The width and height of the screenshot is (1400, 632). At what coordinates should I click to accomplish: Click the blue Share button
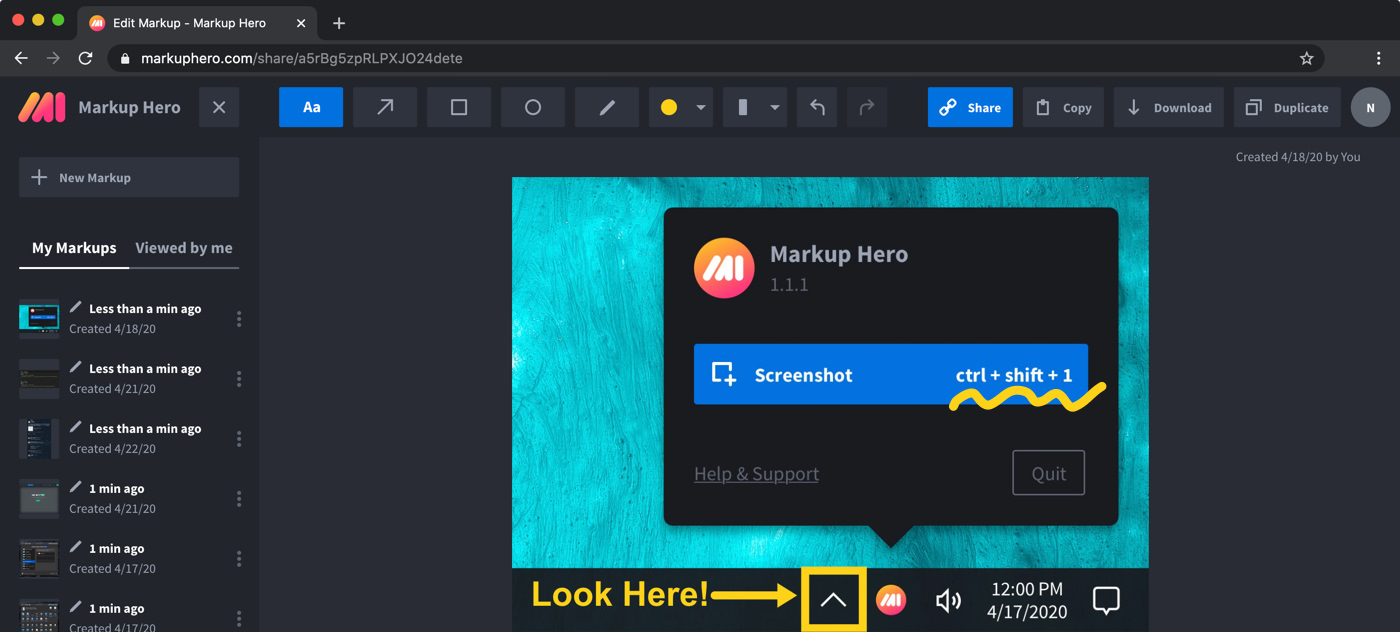coord(970,107)
